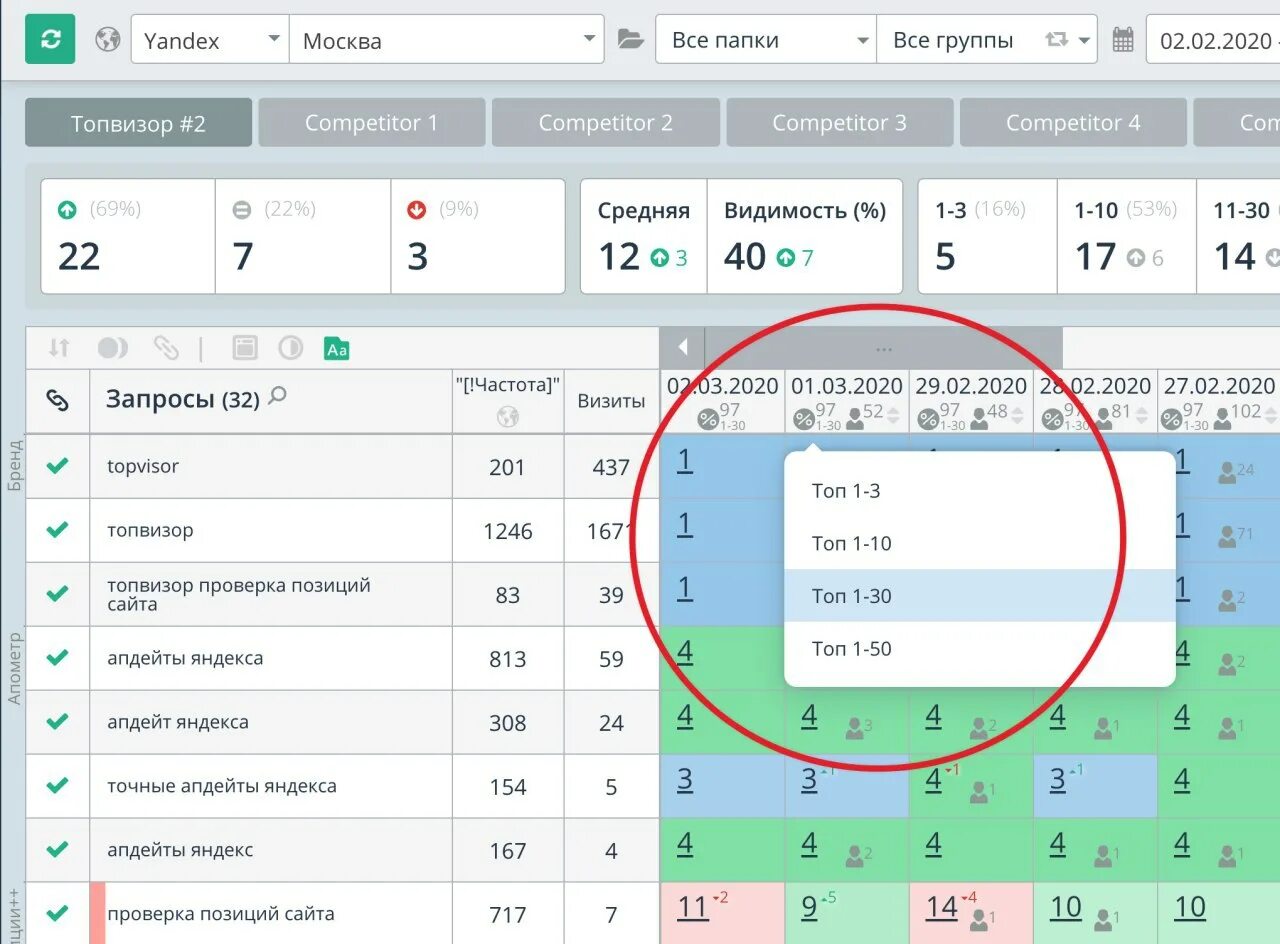Click the calendar icon near the date
Viewport: 1280px width, 944px height.
[x=1123, y=40]
